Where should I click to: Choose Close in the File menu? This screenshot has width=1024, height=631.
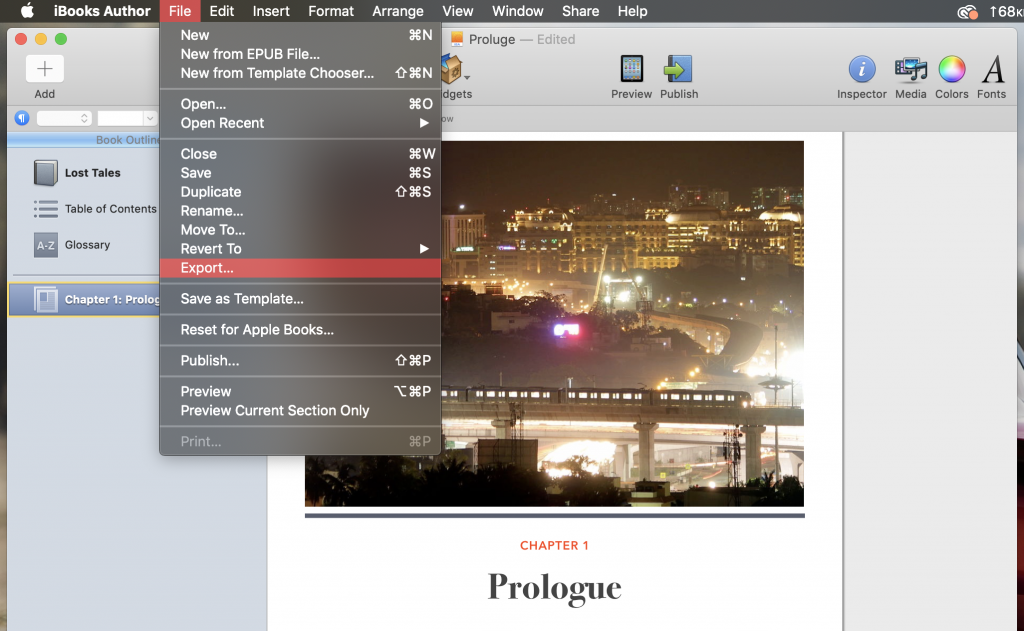point(300,154)
